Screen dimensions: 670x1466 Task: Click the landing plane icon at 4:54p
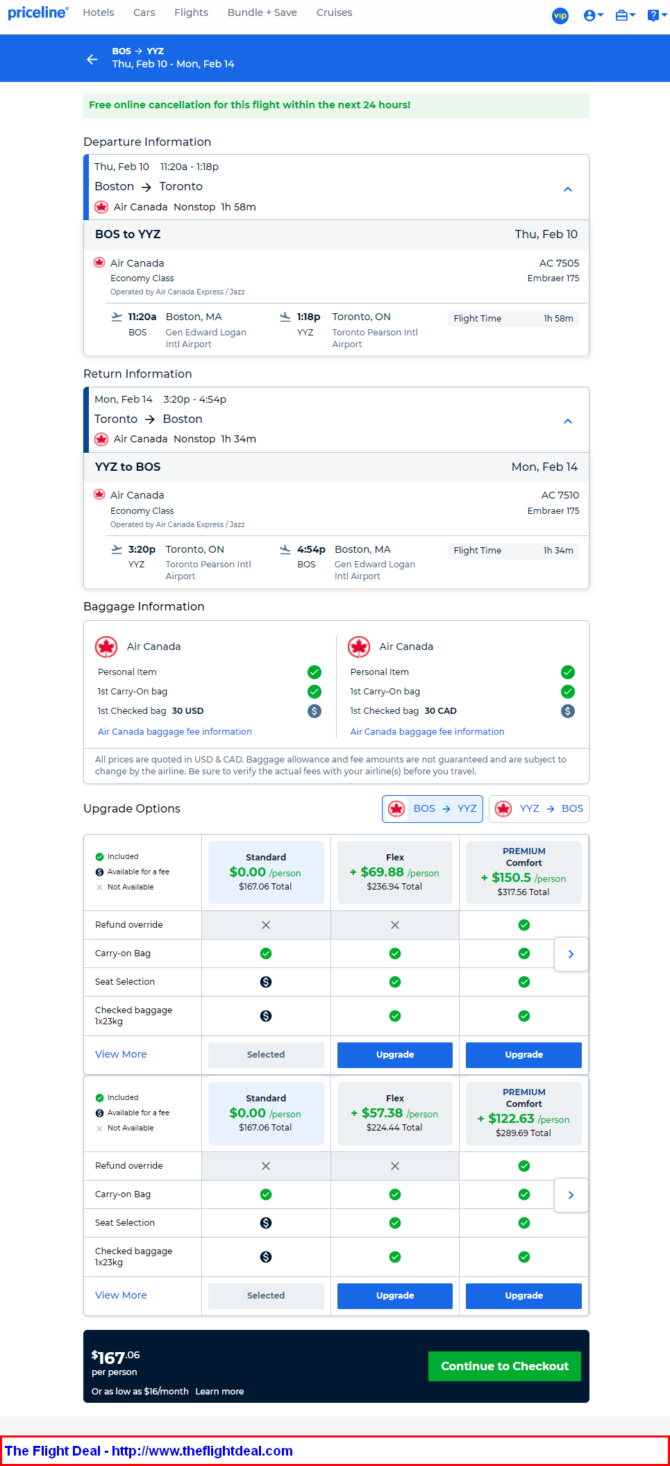click(x=285, y=549)
